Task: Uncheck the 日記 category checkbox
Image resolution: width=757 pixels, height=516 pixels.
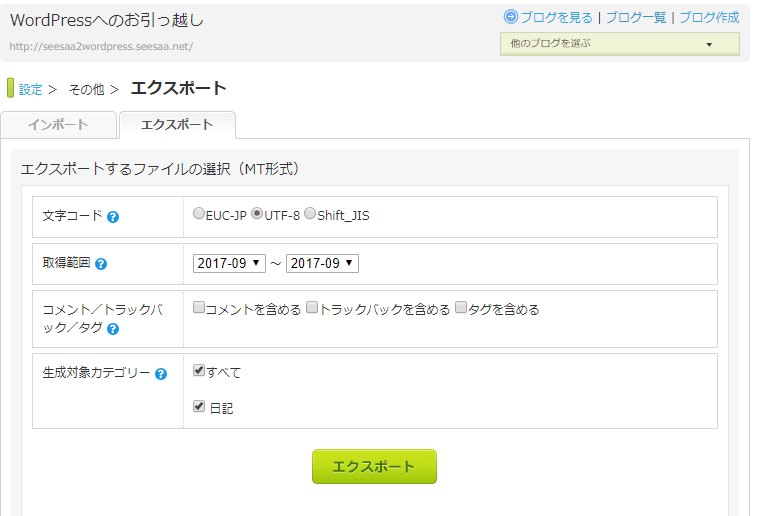Action: 199,407
